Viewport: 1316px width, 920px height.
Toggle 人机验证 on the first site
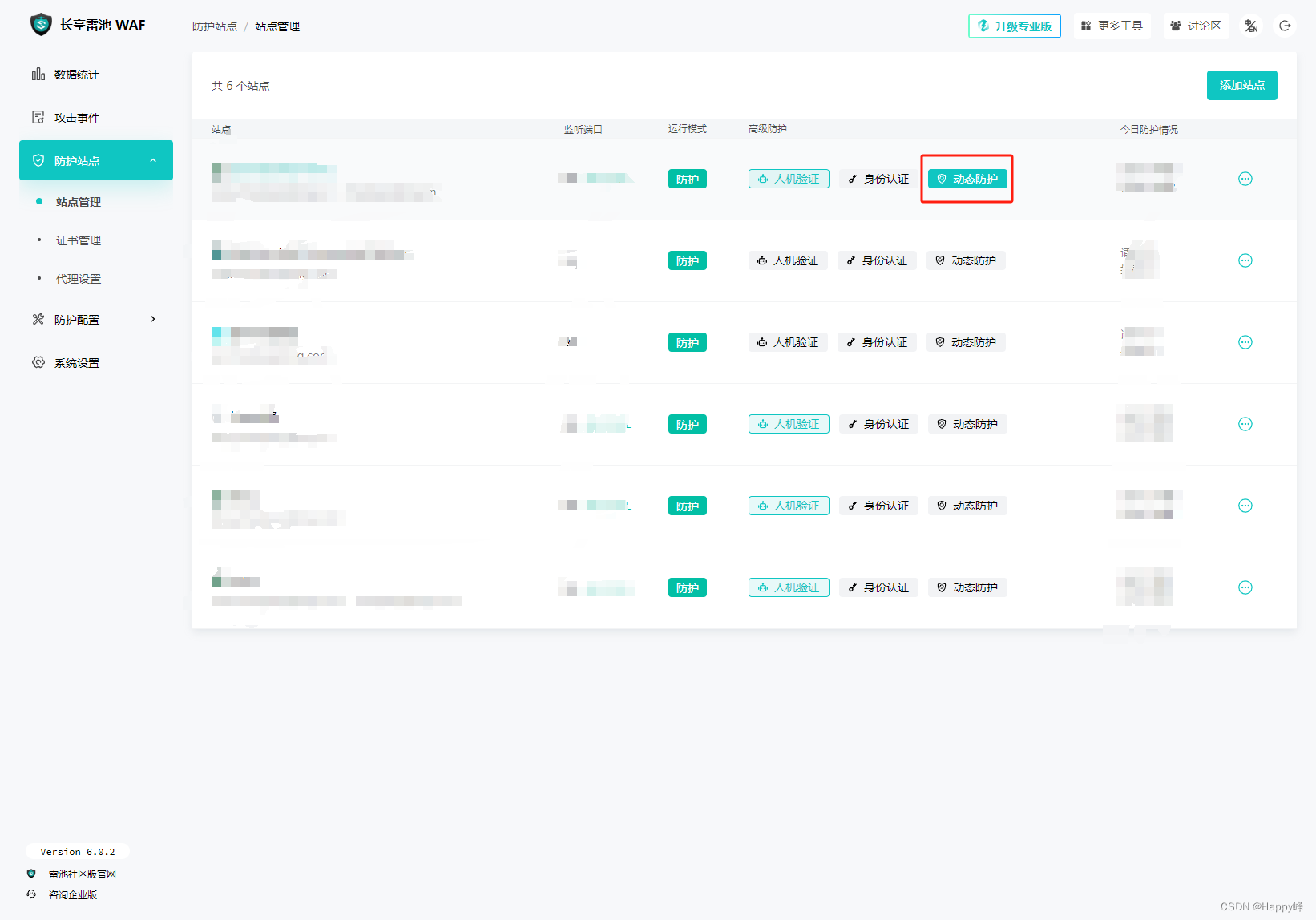tap(789, 179)
